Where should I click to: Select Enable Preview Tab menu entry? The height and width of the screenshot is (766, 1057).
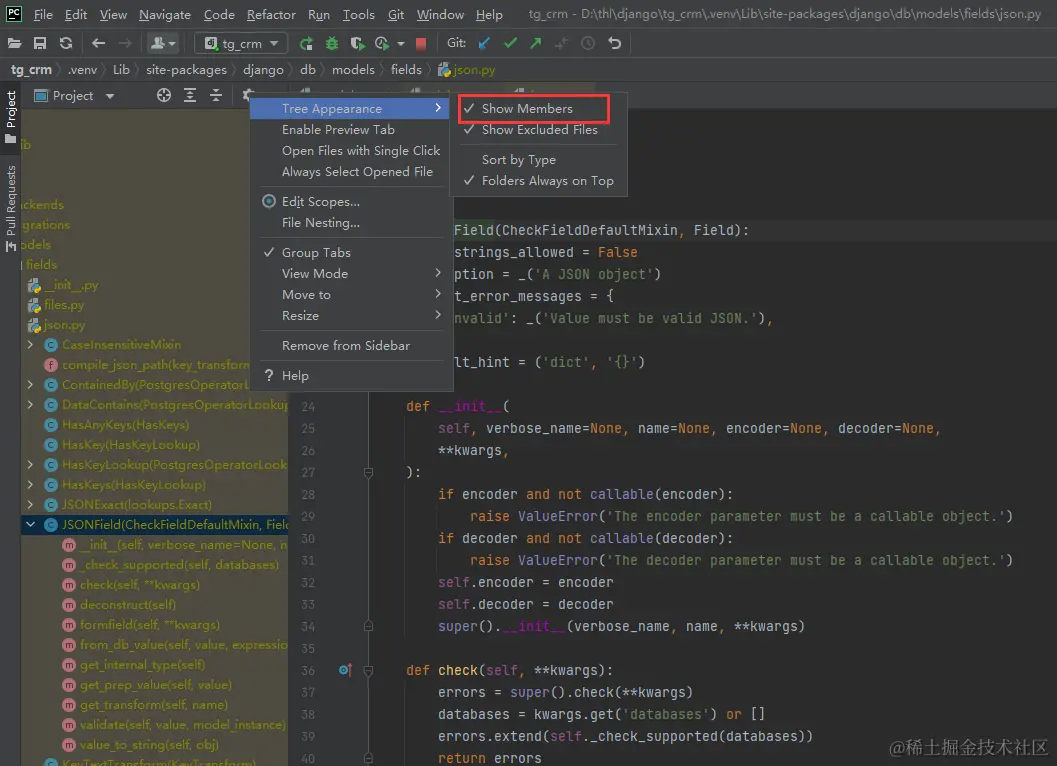pos(338,130)
